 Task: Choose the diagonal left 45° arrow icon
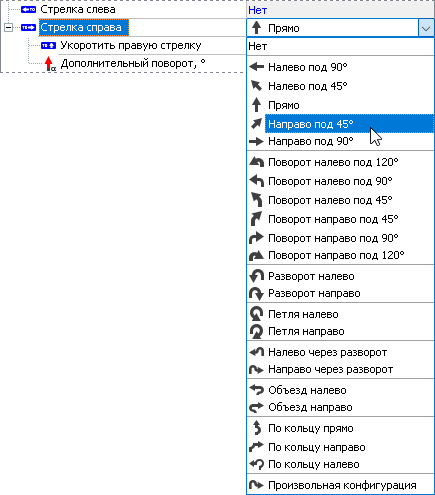point(256,86)
